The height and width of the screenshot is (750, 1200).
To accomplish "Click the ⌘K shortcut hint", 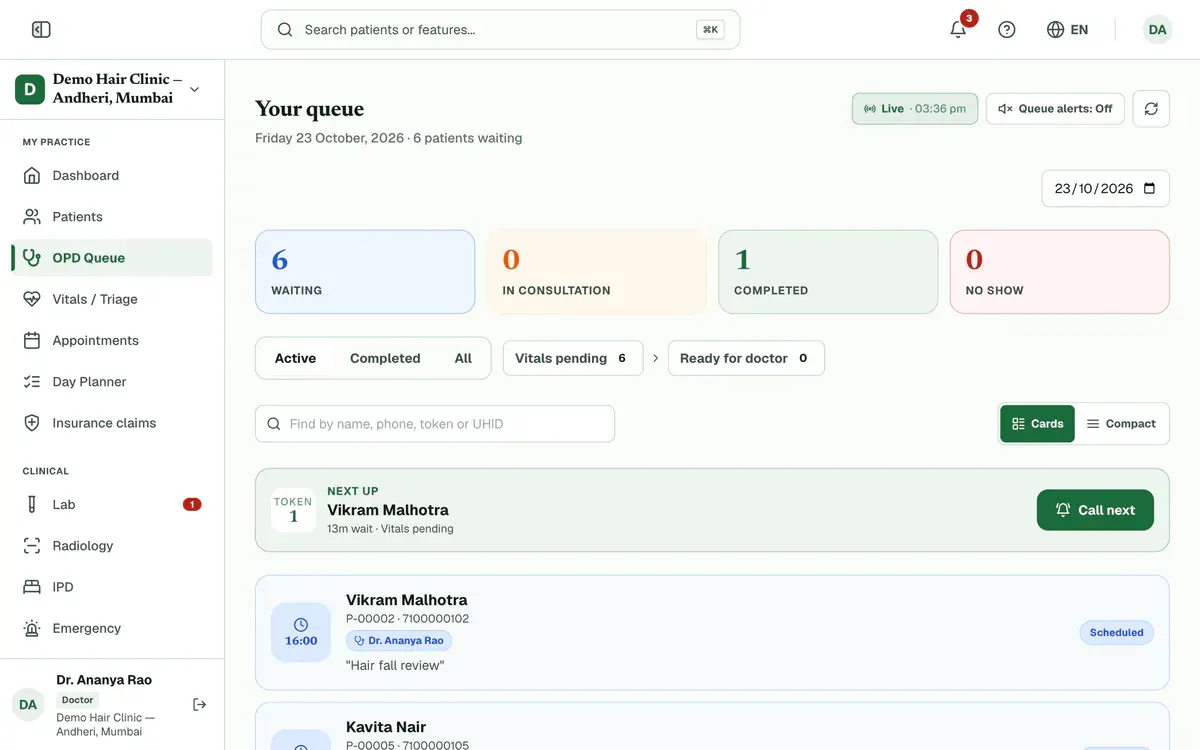I will pos(710,30).
